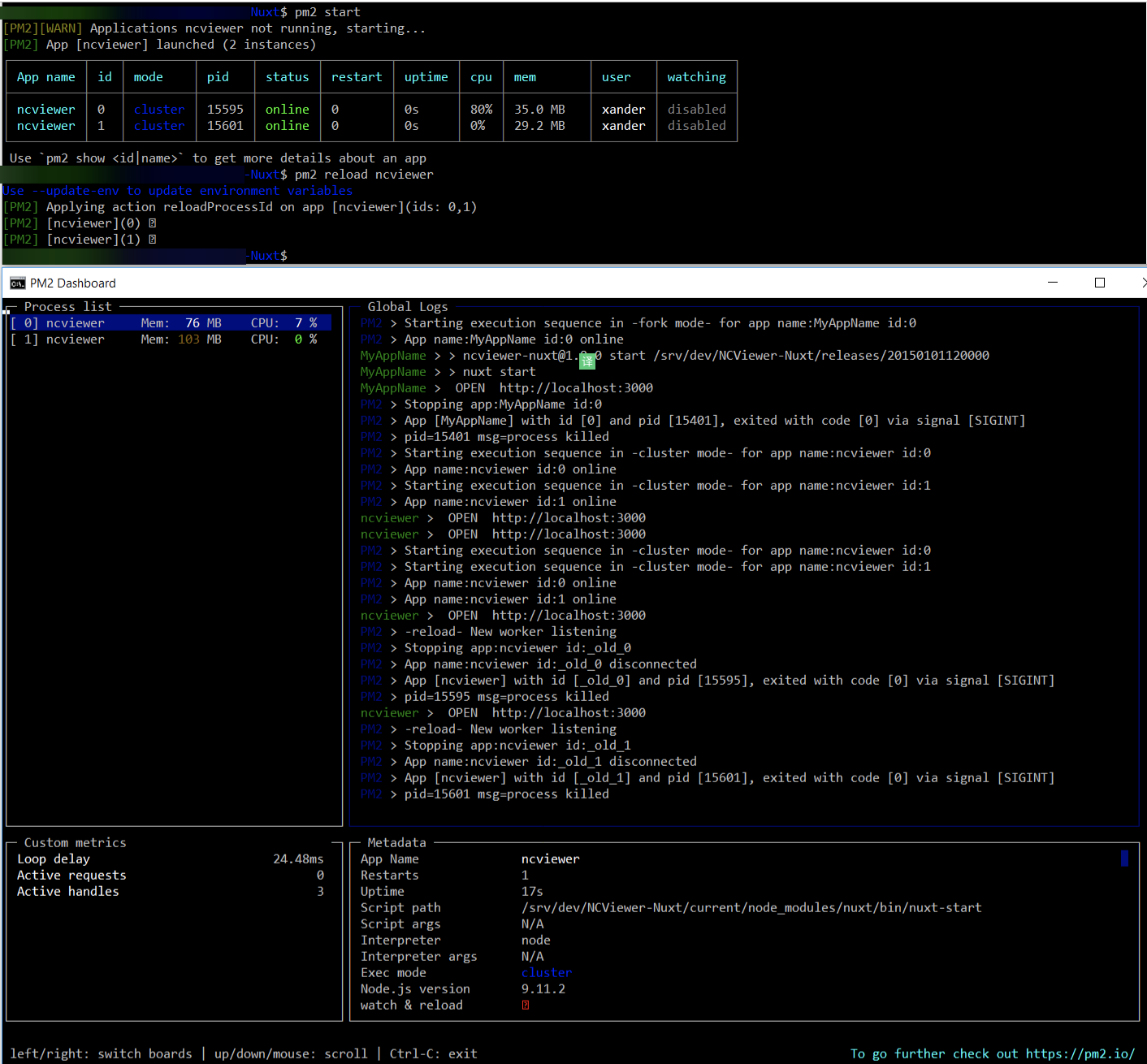Screen dimensions: 1147x1064
Task: Click the 'left/right: switch boards' hint
Action: click(x=102, y=1054)
